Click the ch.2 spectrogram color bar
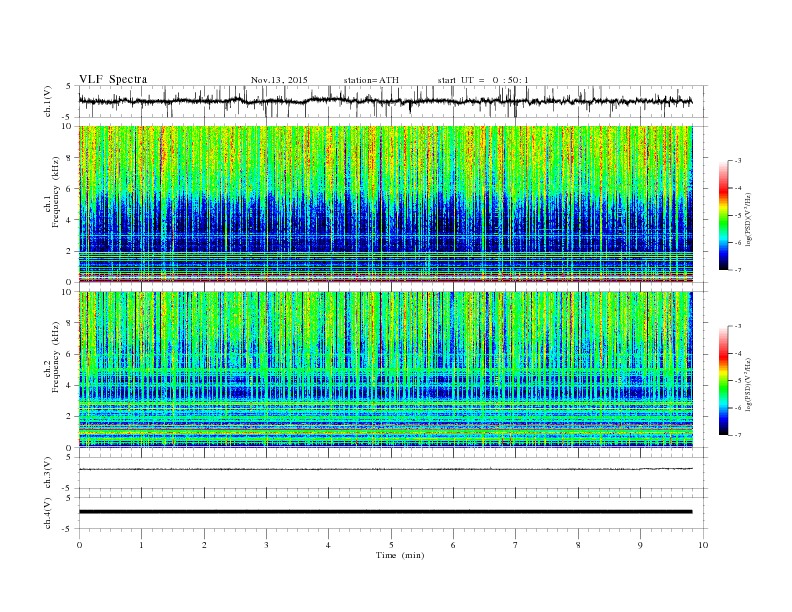The image size is (792, 612). click(x=724, y=380)
